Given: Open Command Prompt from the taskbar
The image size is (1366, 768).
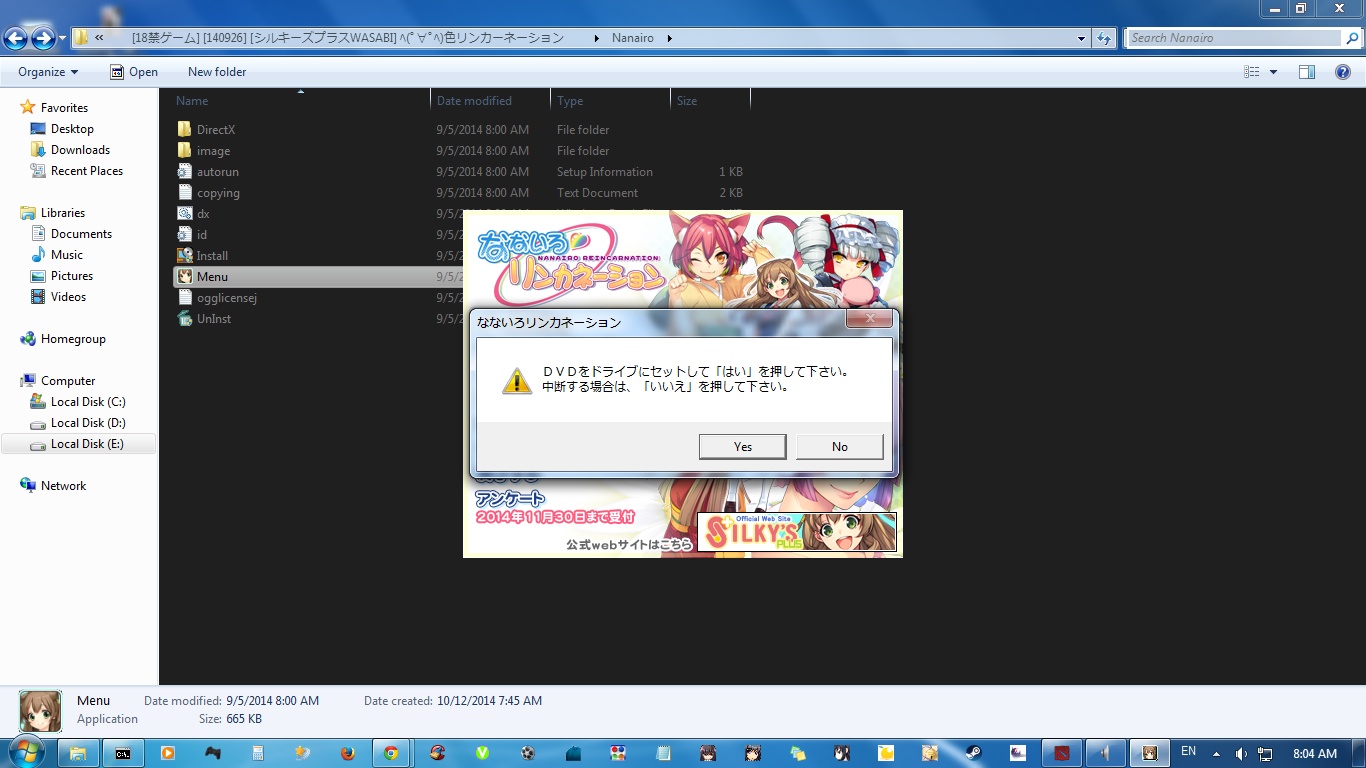Looking at the screenshot, I should coord(122,753).
